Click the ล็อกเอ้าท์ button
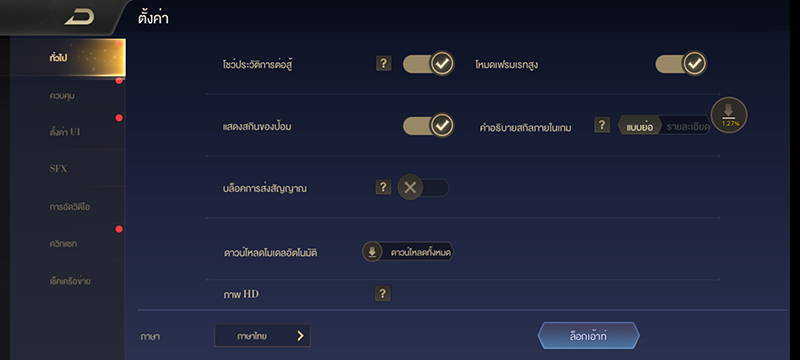The height and width of the screenshot is (360, 800). pyautogui.click(x=588, y=336)
